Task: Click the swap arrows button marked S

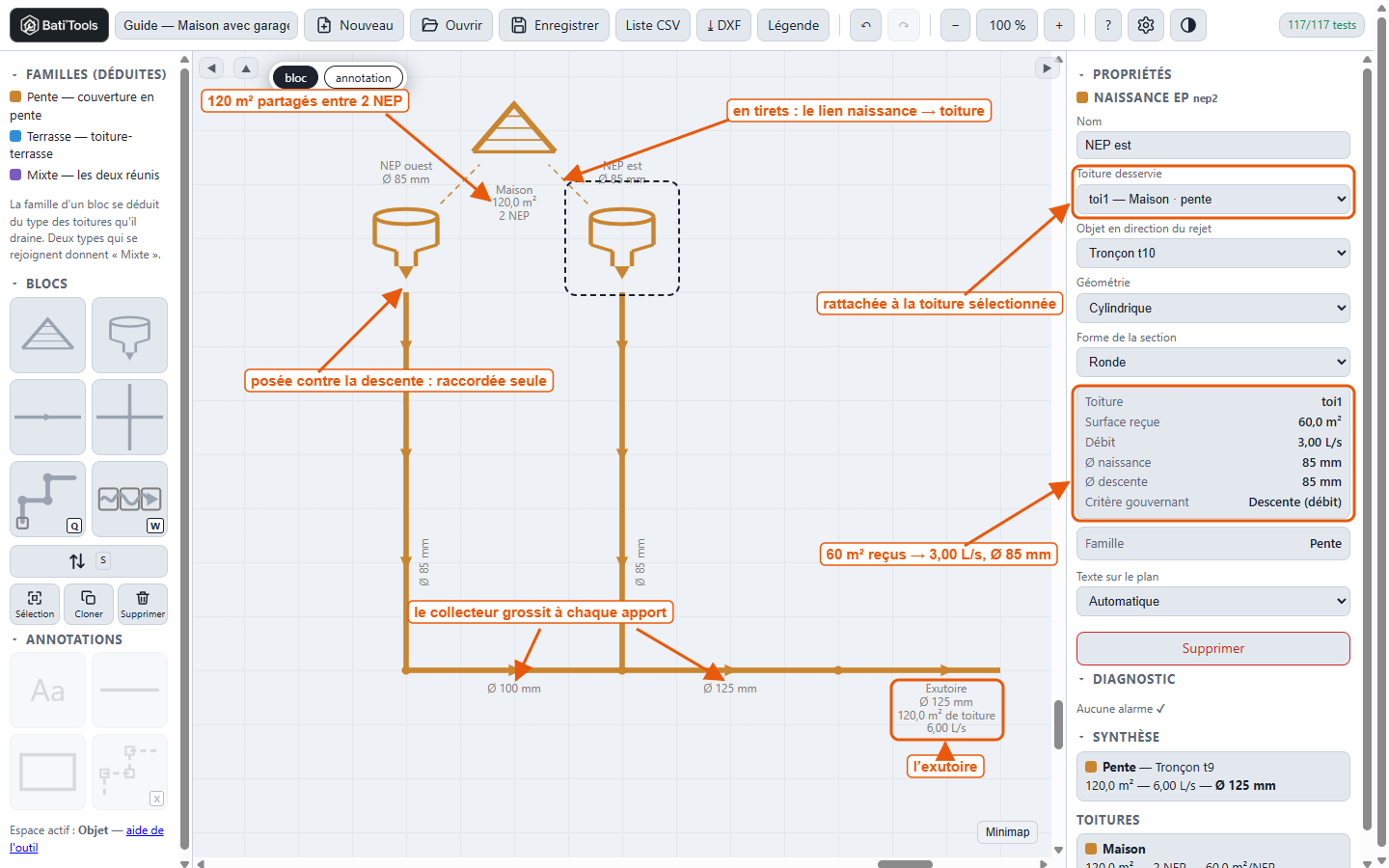Action: click(89, 560)
